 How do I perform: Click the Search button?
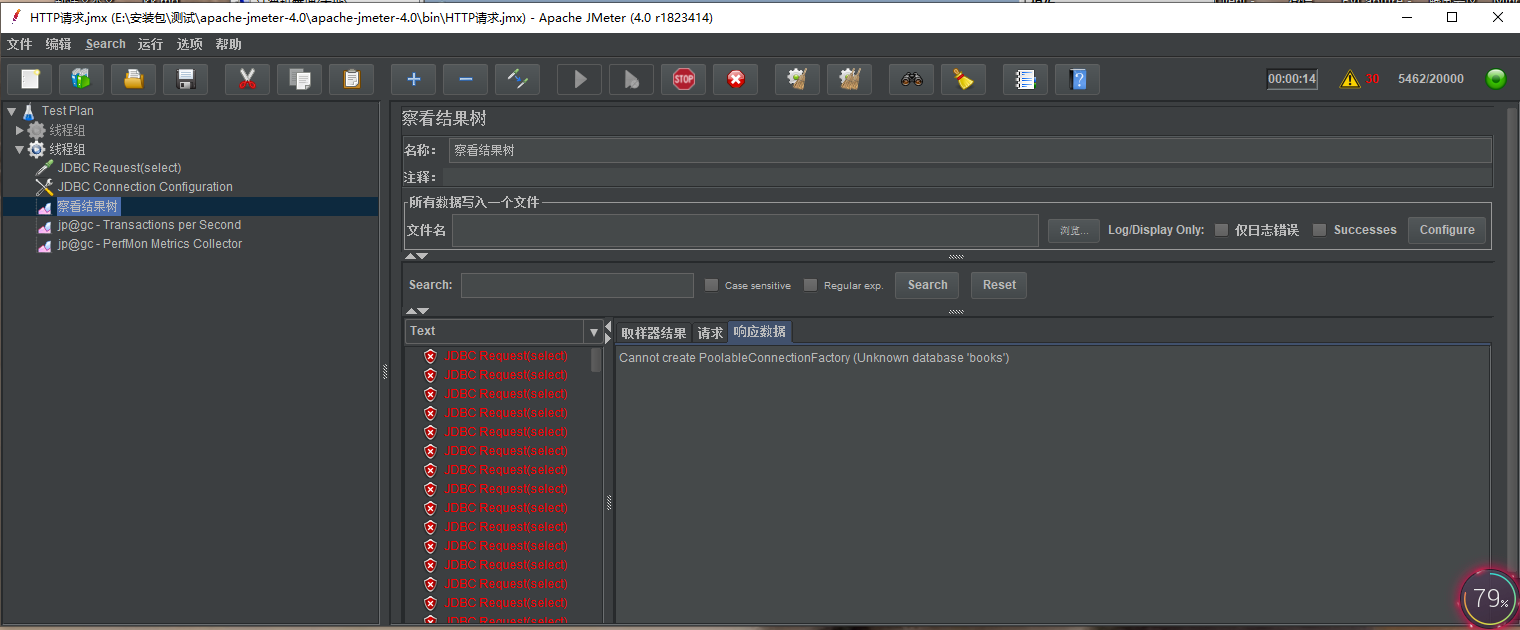927,285
